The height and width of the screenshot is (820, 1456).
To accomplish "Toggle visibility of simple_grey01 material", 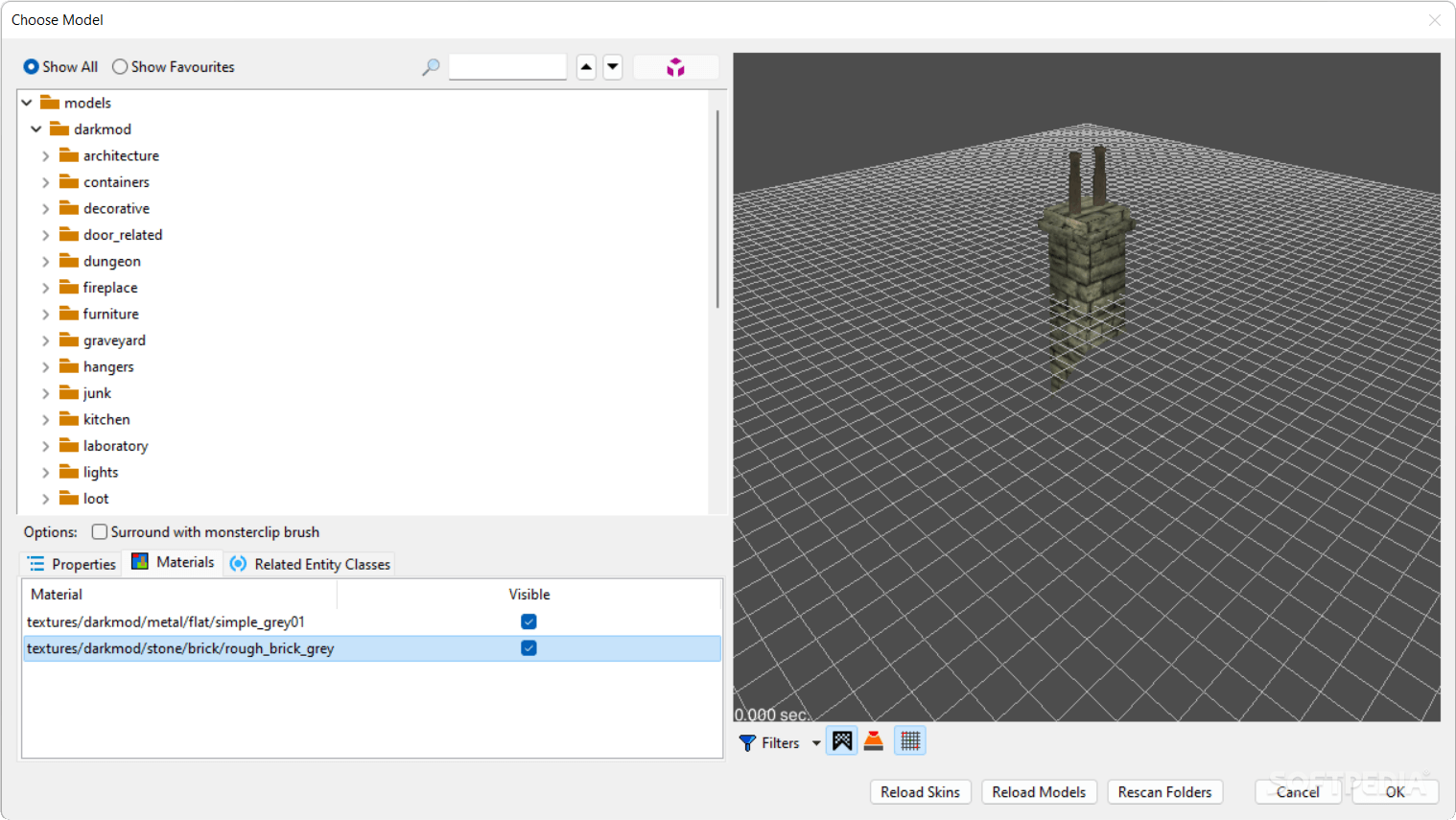I will point(528,621).
